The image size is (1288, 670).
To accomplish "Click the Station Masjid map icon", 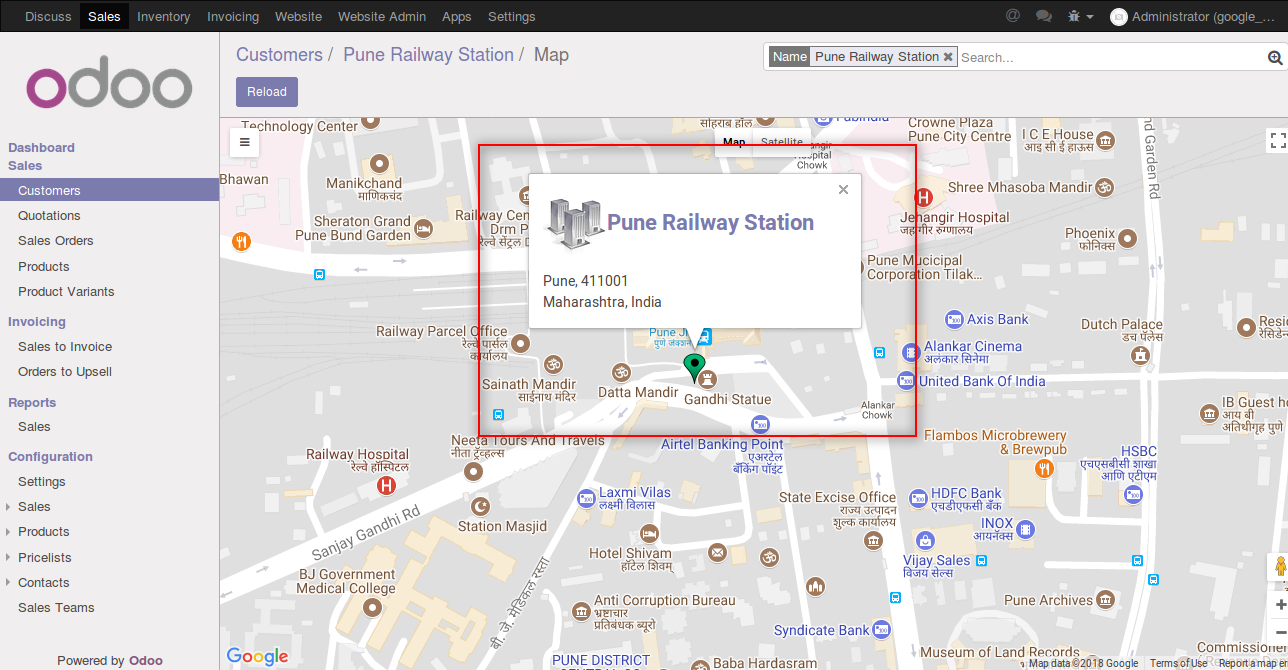I will [482, 506].
